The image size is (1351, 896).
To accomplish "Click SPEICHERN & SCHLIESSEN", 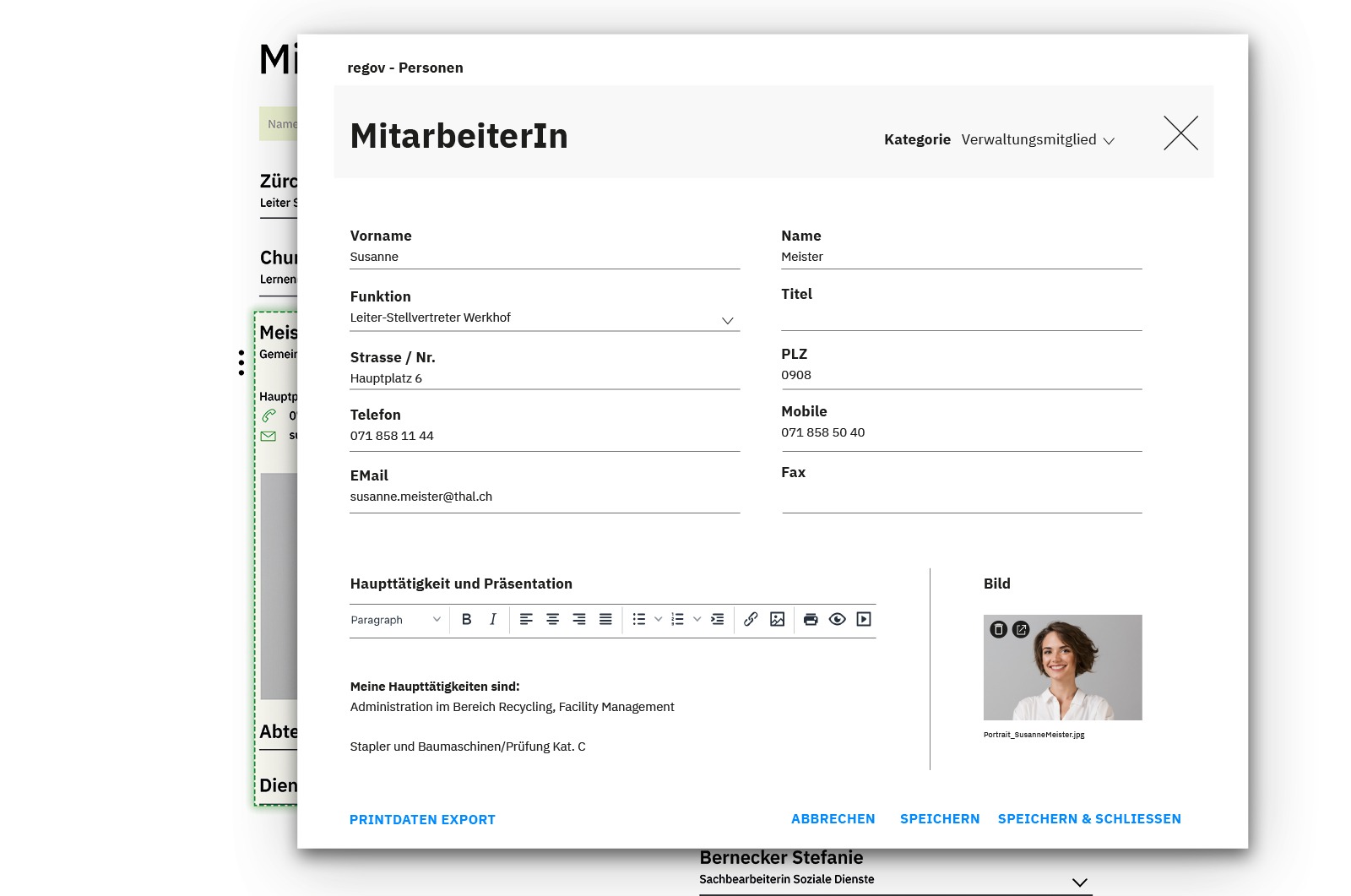I will click(x=1089, y=818).
